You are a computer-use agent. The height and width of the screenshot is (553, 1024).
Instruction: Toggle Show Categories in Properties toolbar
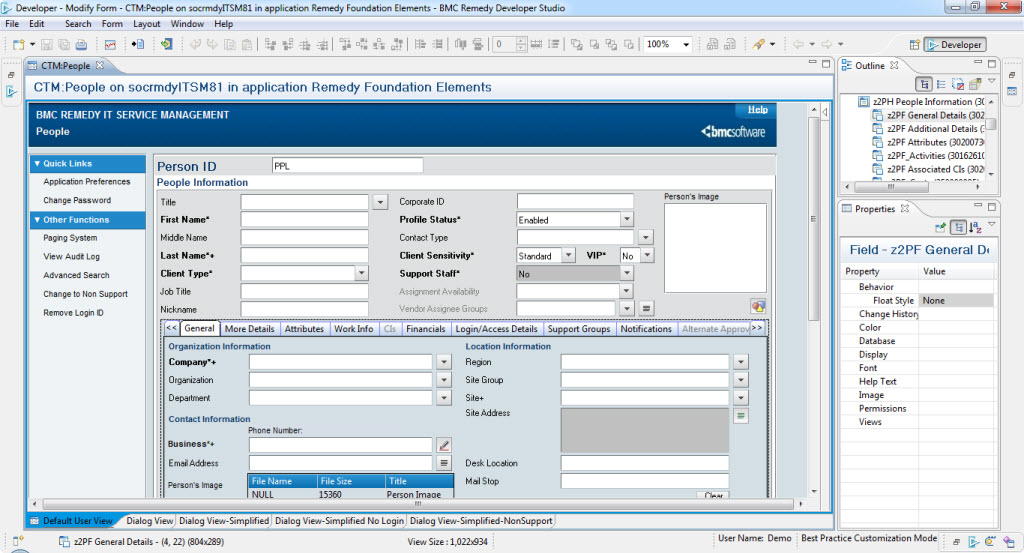click(958, 227)
